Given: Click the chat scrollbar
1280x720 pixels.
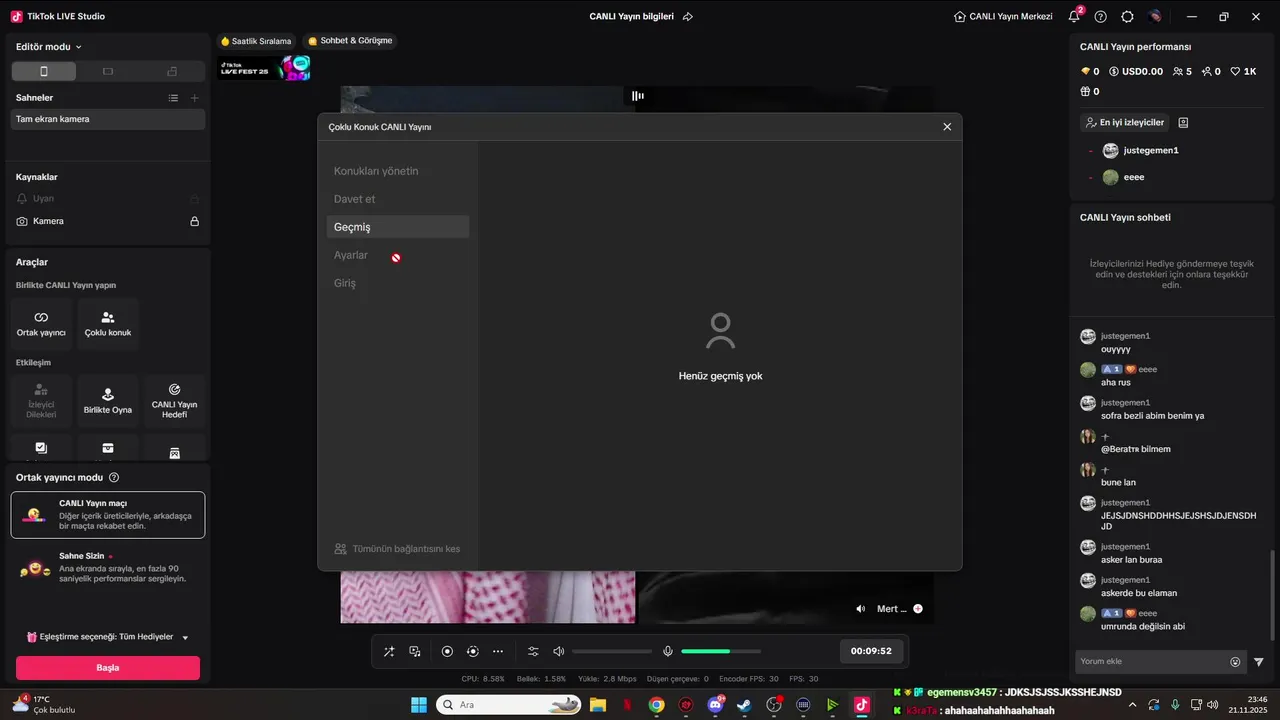Looking at the screenshot, I should [1273, 595].
